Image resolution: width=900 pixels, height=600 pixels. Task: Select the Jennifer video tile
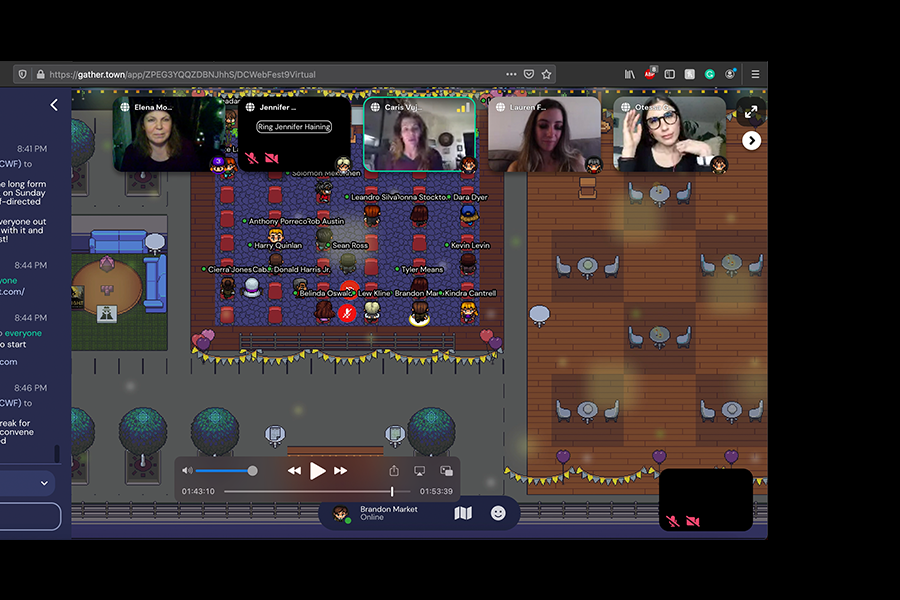click(x=294, y=134)
